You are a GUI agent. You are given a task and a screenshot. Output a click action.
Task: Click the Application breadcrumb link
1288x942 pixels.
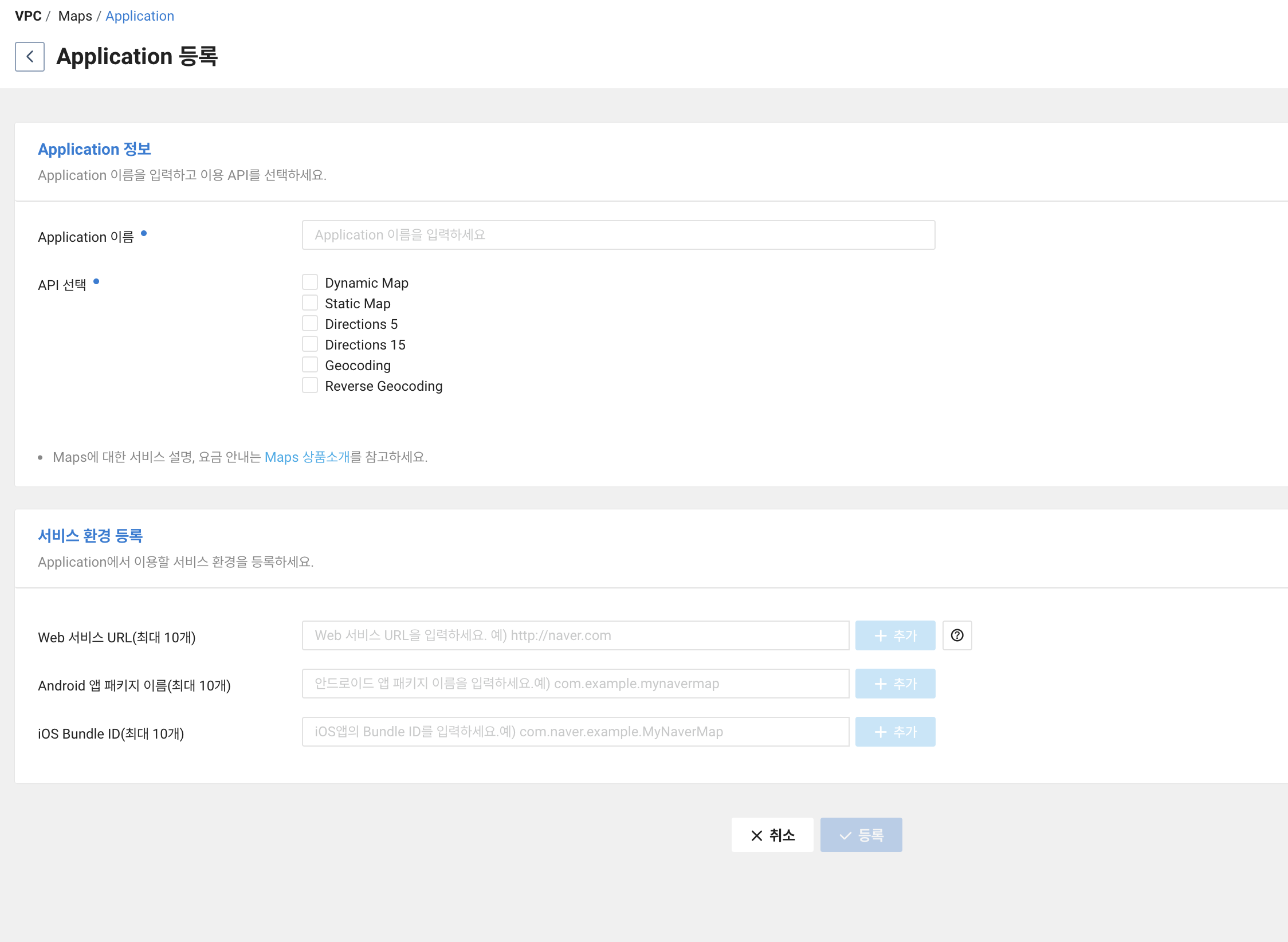click(140, 16)
